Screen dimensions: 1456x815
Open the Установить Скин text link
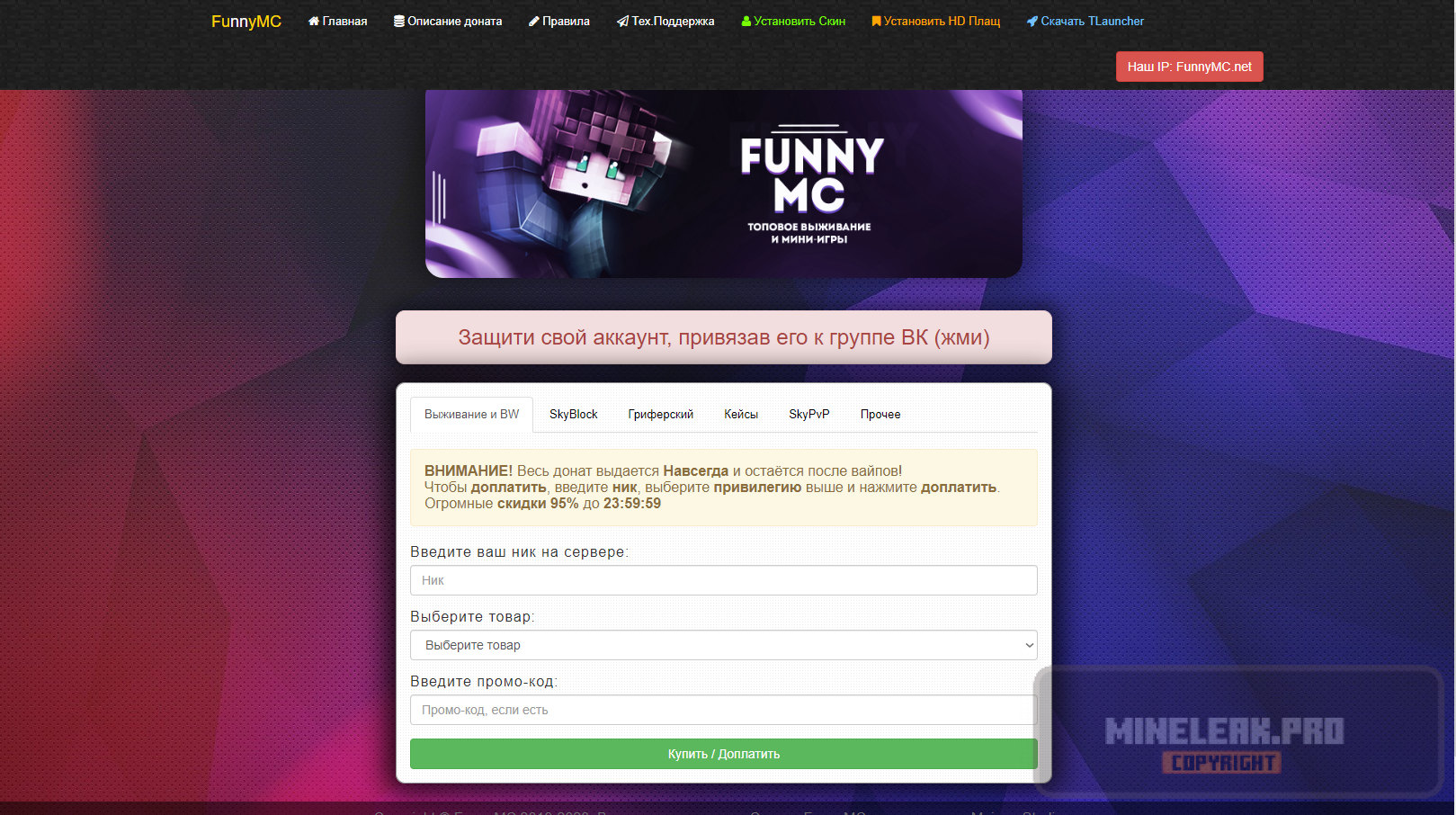[x=799, y=21]
